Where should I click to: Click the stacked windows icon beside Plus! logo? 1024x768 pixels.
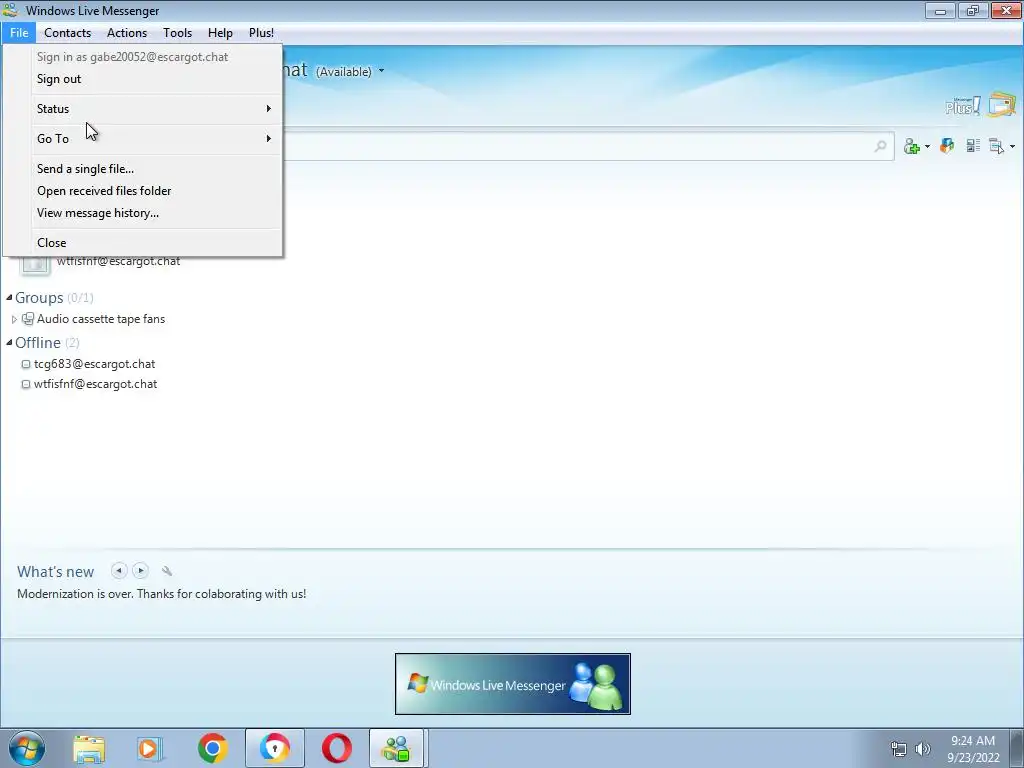[x=1002, y=105]
